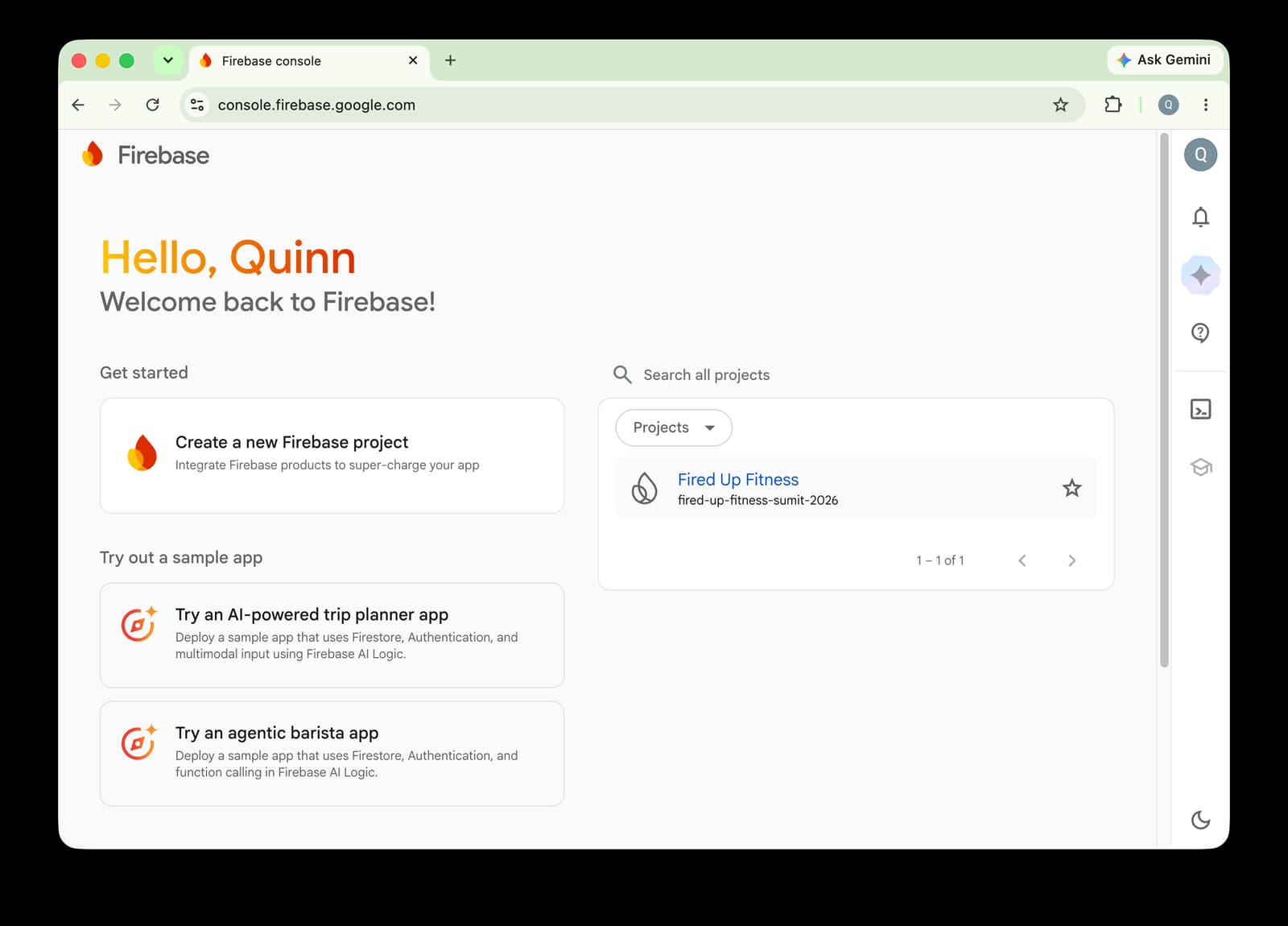Image resolution: width=1288 pixels, height=926 pixels.
Task: Go to the next page of projects
Action: click(x=1071, y=560)
